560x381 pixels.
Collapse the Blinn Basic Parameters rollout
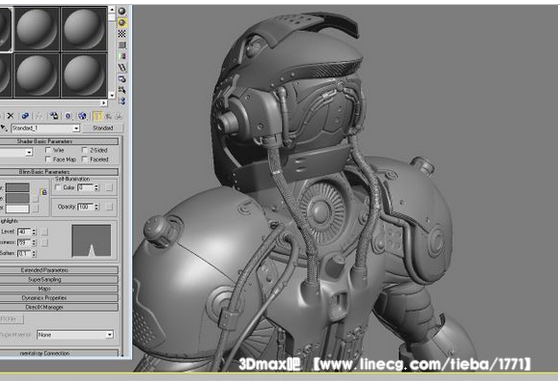[x=59, y=172]
